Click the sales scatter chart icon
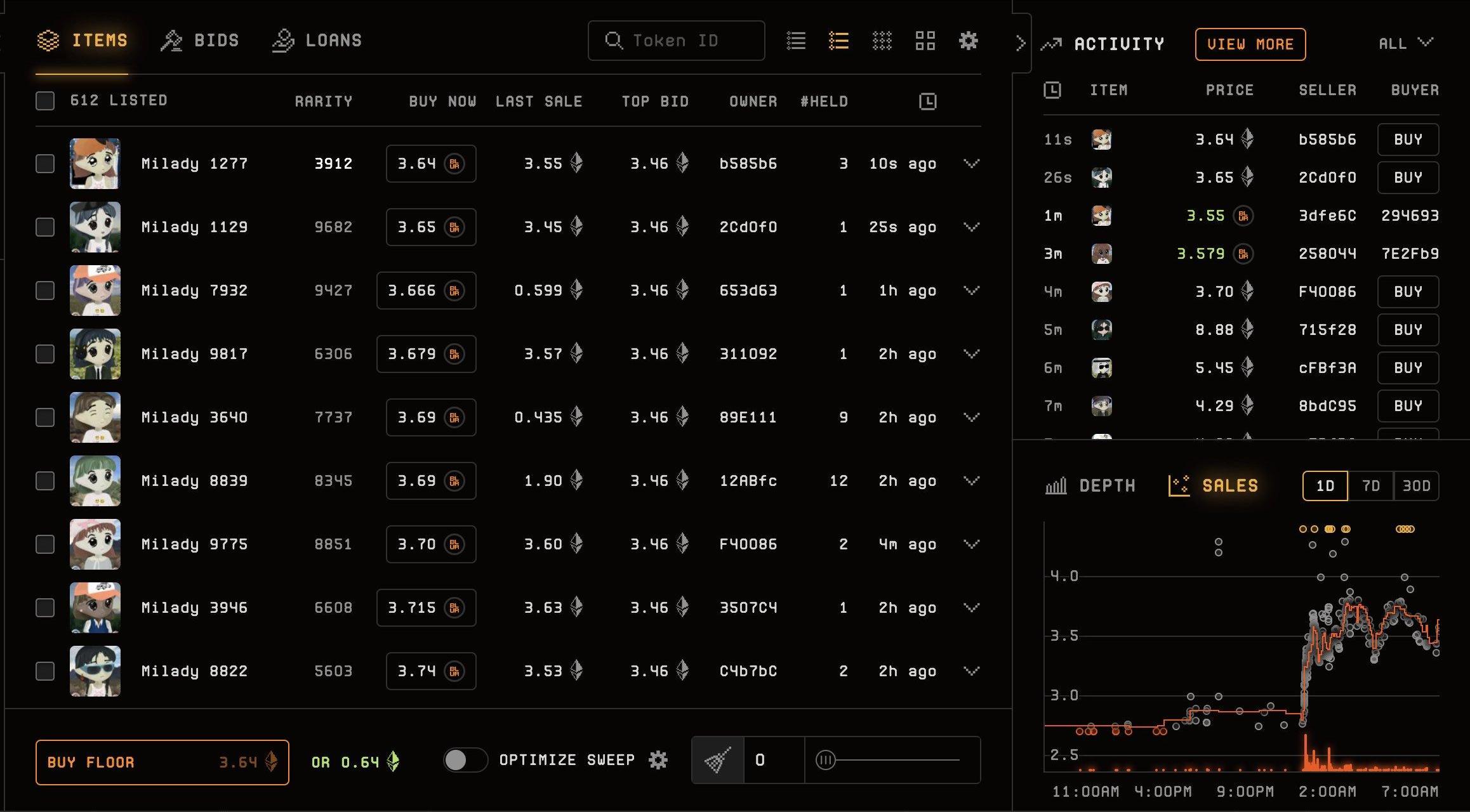Viewport: 1470px width, 812px height. 1179,486
